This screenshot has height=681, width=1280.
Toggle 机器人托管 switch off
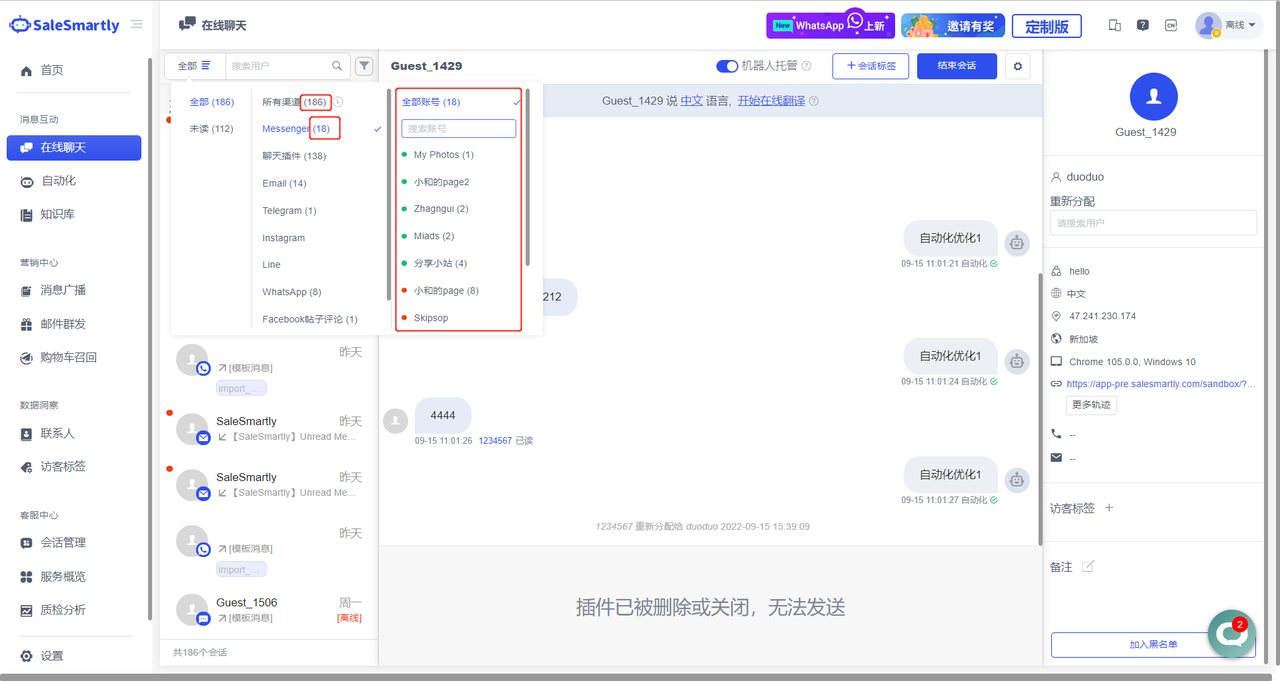(x=727, y=66)
